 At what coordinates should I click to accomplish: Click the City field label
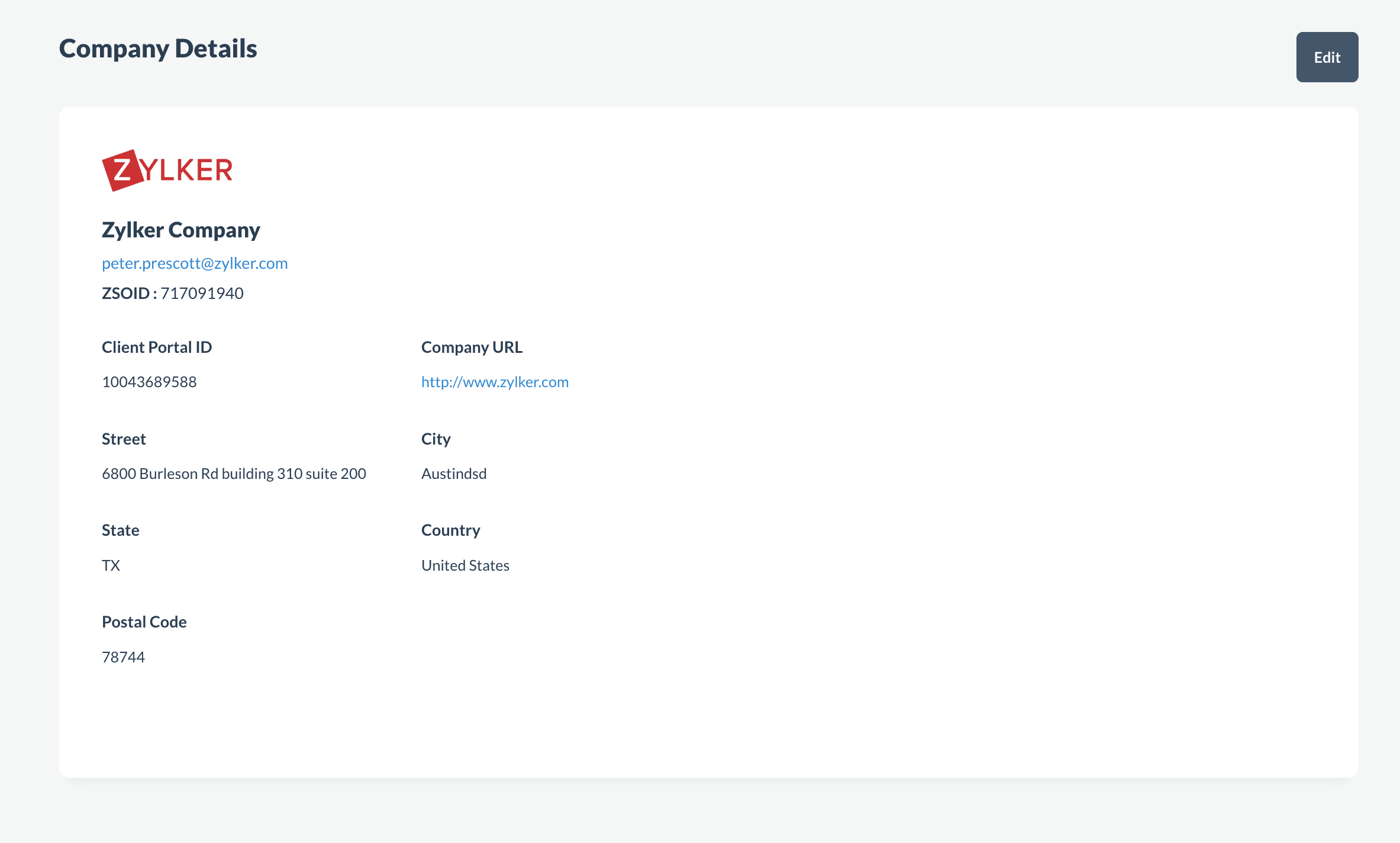436,439
